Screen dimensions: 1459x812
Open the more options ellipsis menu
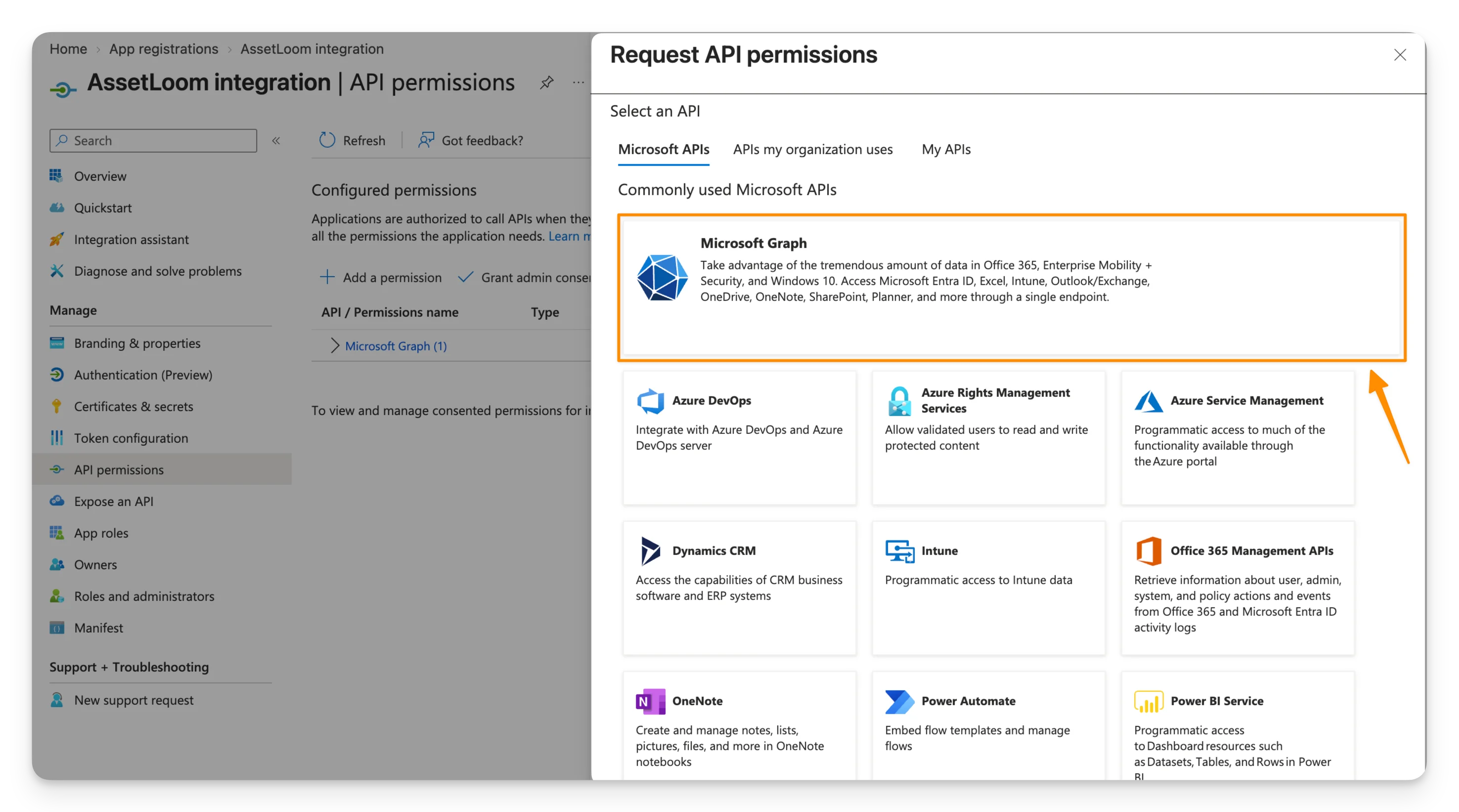click(x=577, y=83)
